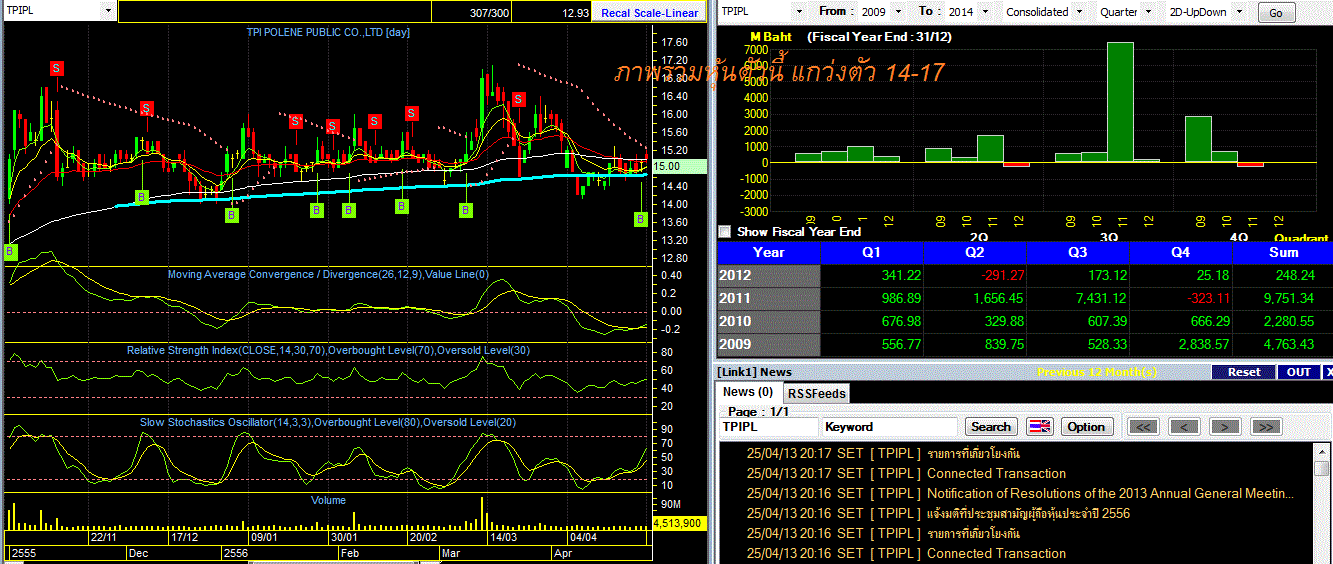
Task: Click the green B buy marker at chart start
Action: tap(11, 251)
